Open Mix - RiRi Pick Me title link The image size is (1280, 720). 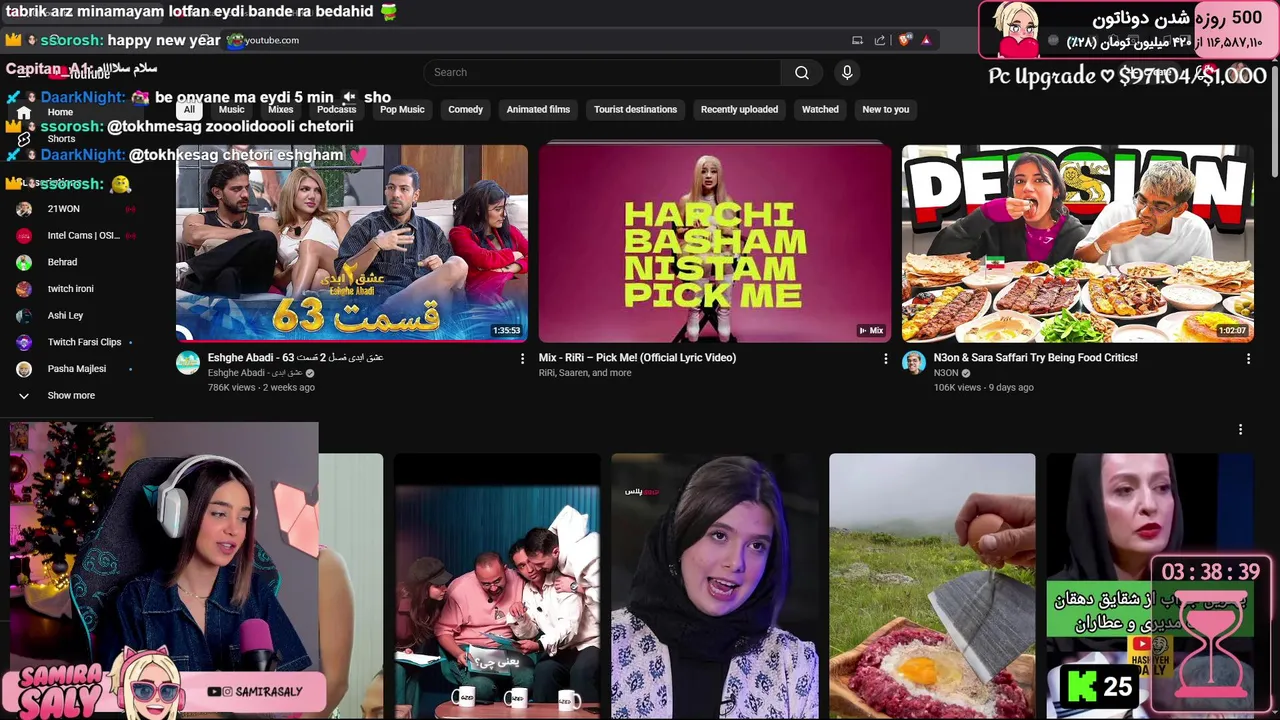[x=637, y=358]
